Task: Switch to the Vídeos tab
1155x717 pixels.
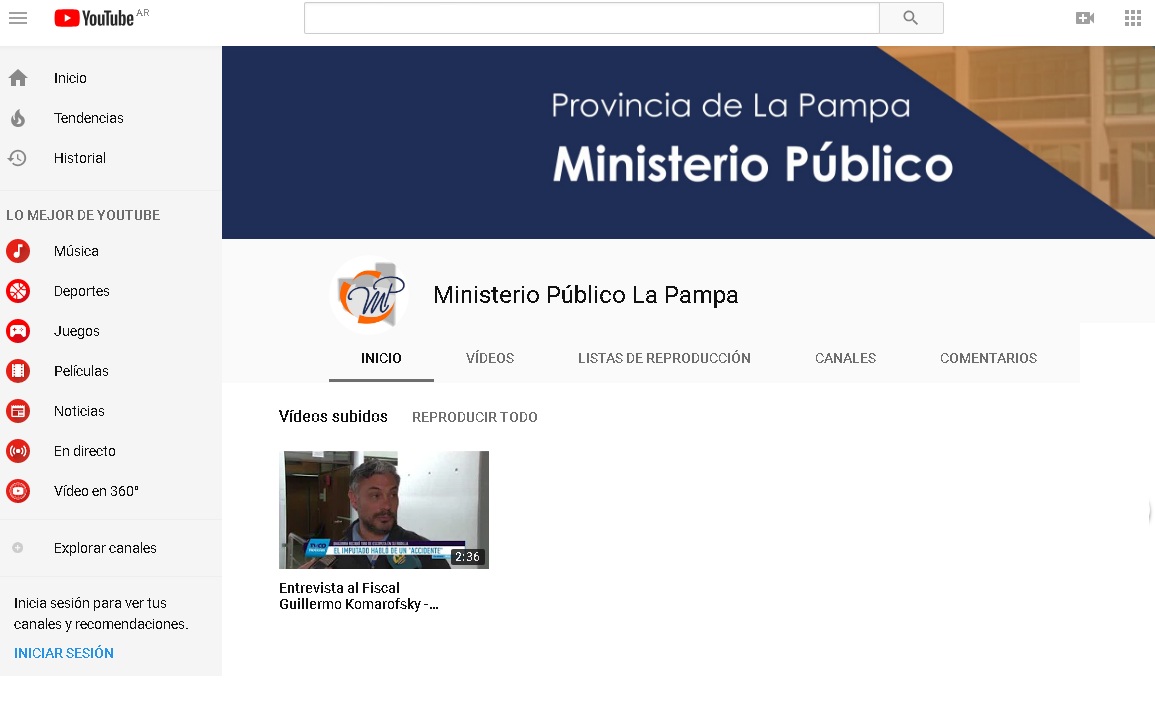Action: coord(490,358)
